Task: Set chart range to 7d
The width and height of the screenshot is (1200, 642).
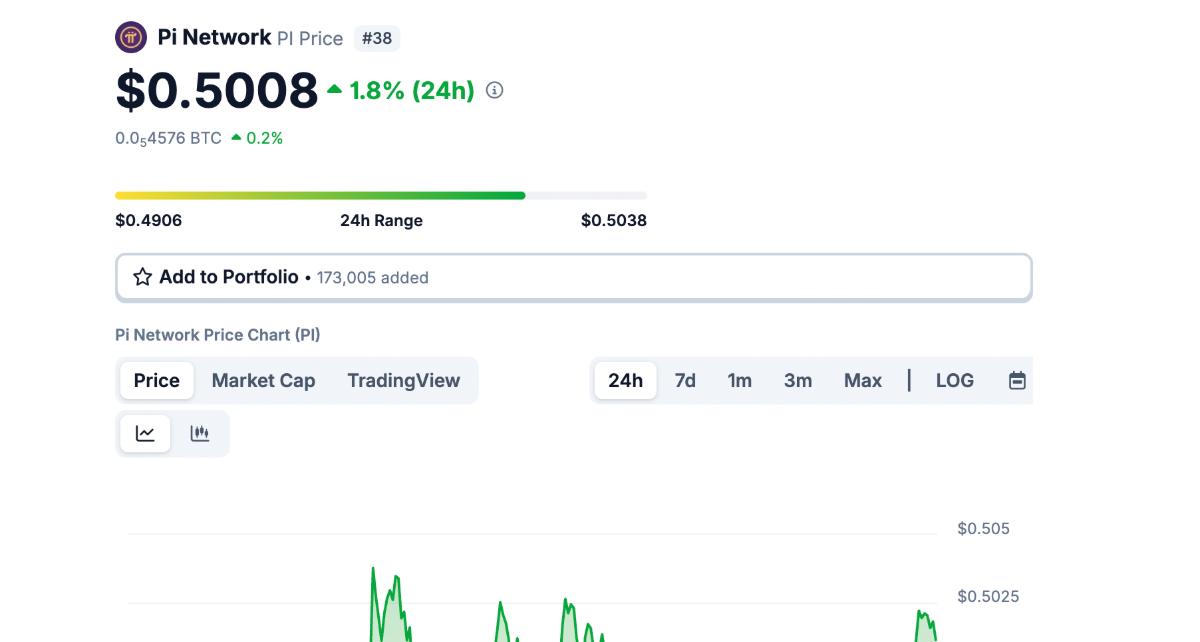Action: click(685, 380)
